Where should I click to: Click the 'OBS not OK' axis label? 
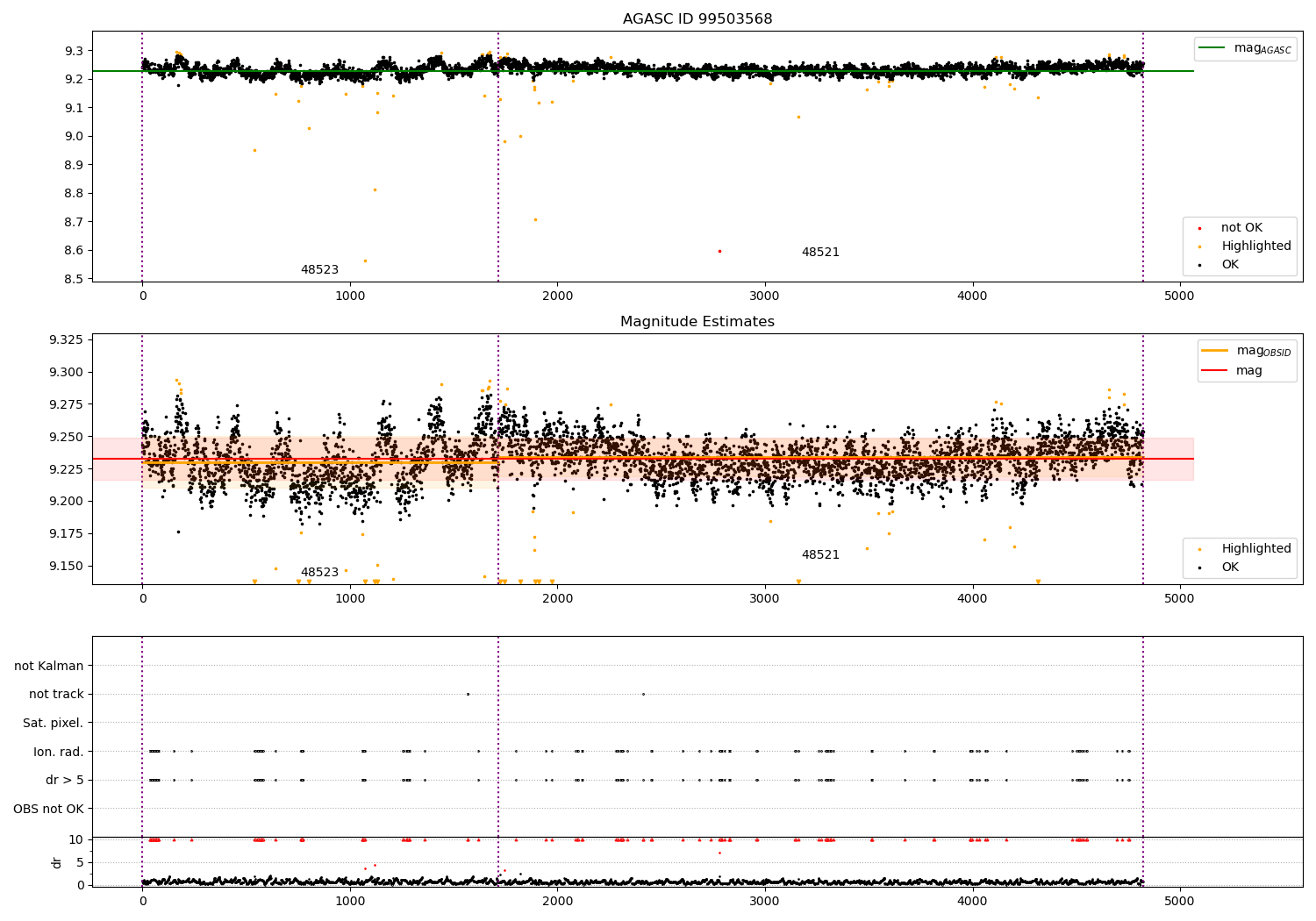49,810
